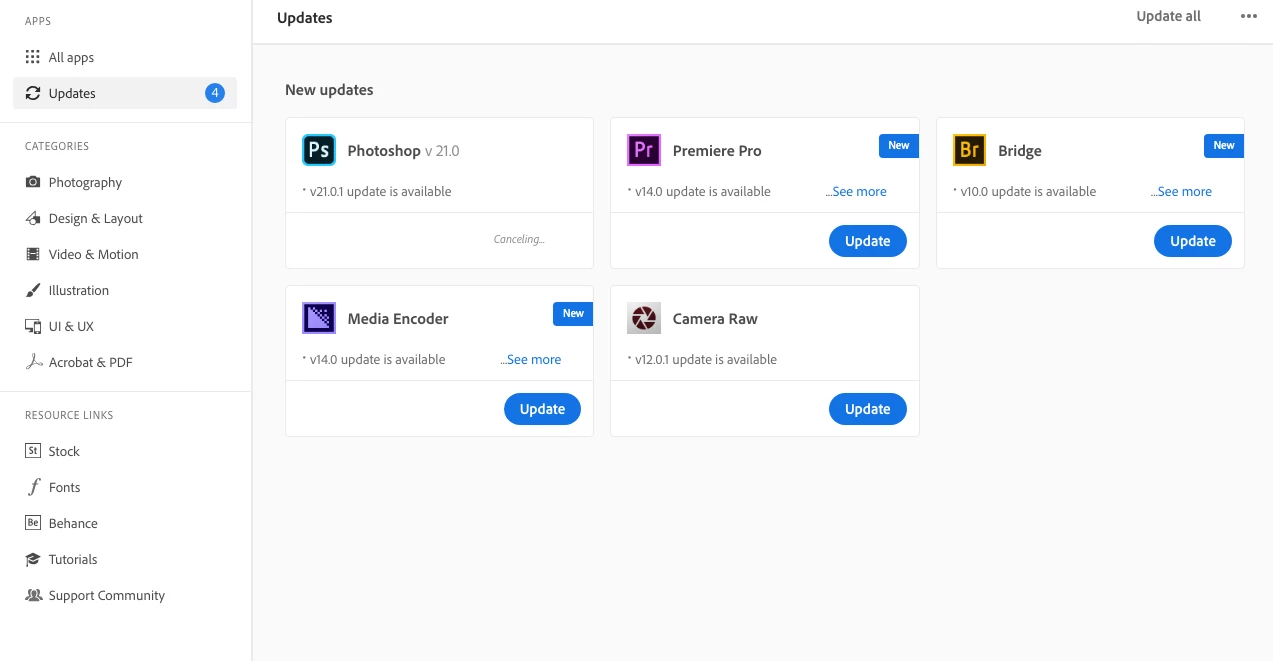Open the Illustration category
Screen dimensions: 1273x661
(x=125, y=290)
